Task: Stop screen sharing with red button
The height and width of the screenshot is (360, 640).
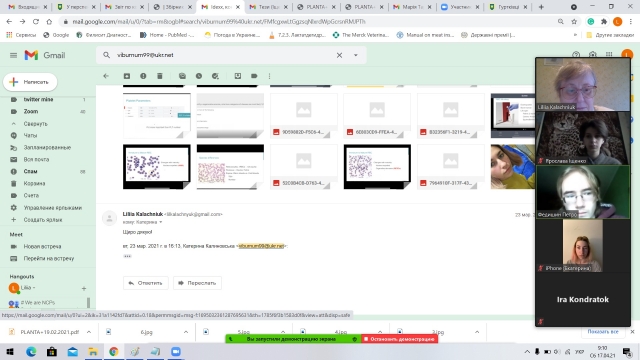Action: tap(400, 339)
